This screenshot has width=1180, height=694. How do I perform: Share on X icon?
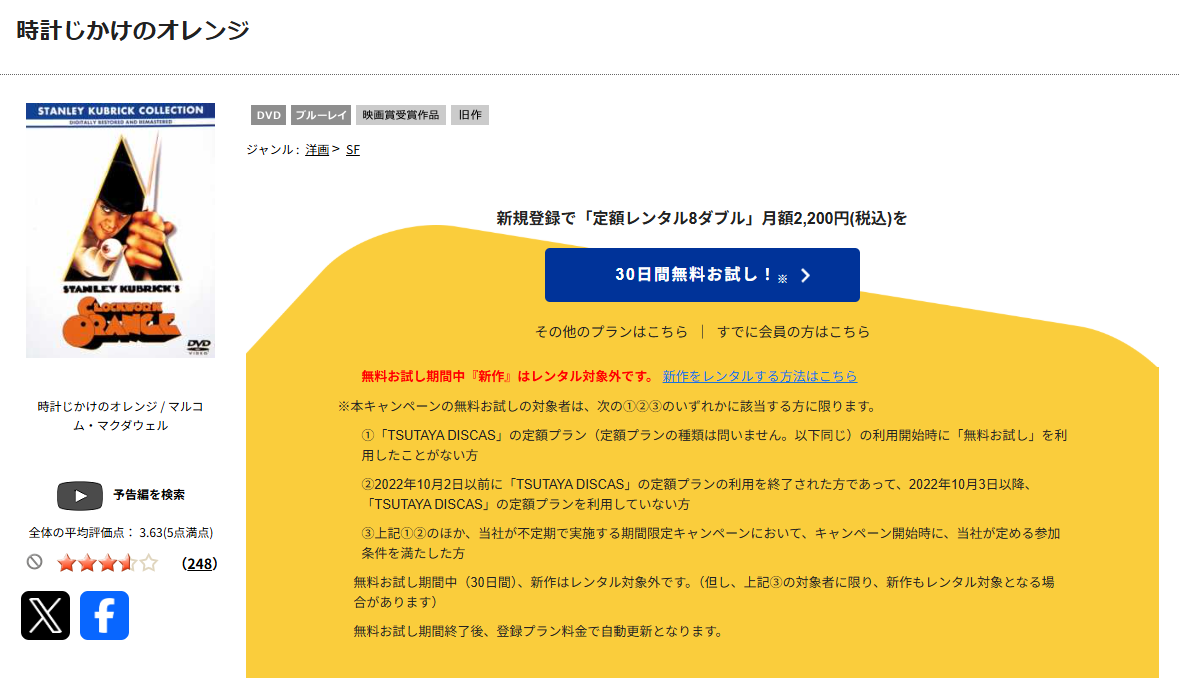click(45, 615)
